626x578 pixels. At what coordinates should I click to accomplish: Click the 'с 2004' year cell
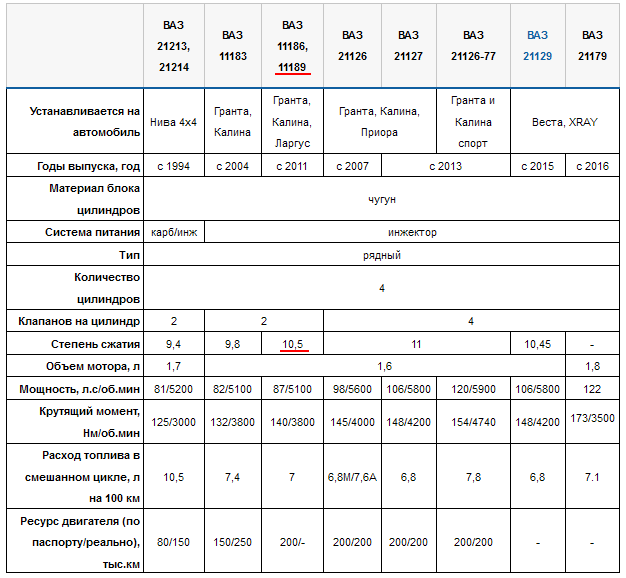(233, 166)
